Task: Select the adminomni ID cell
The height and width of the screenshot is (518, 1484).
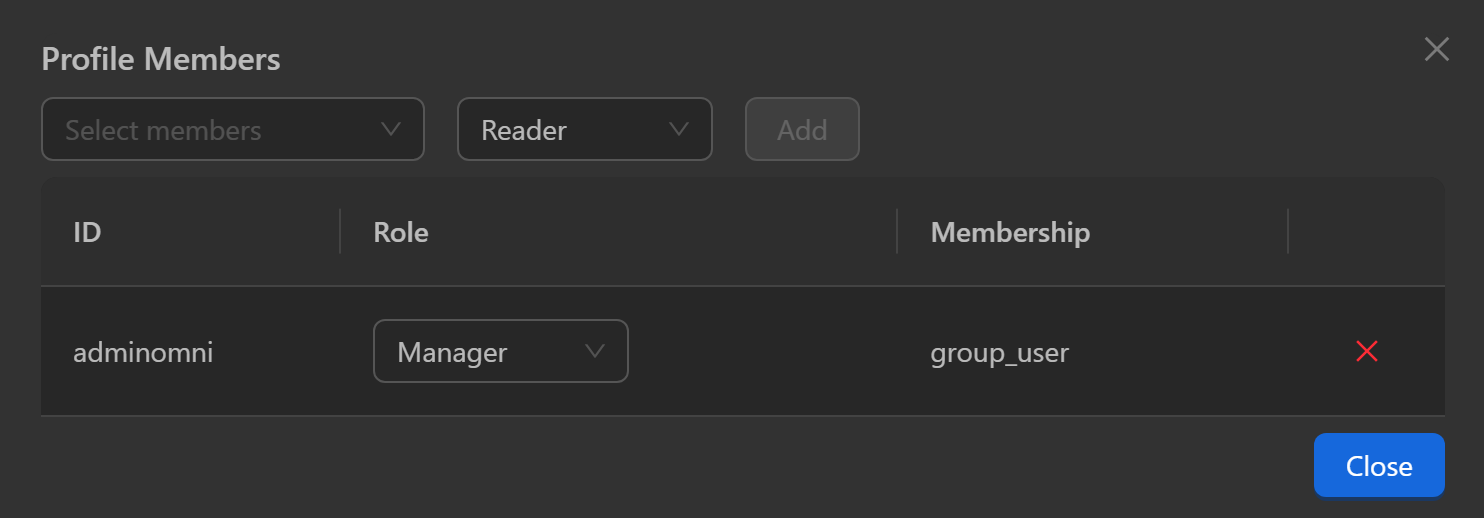Action: 143,353
